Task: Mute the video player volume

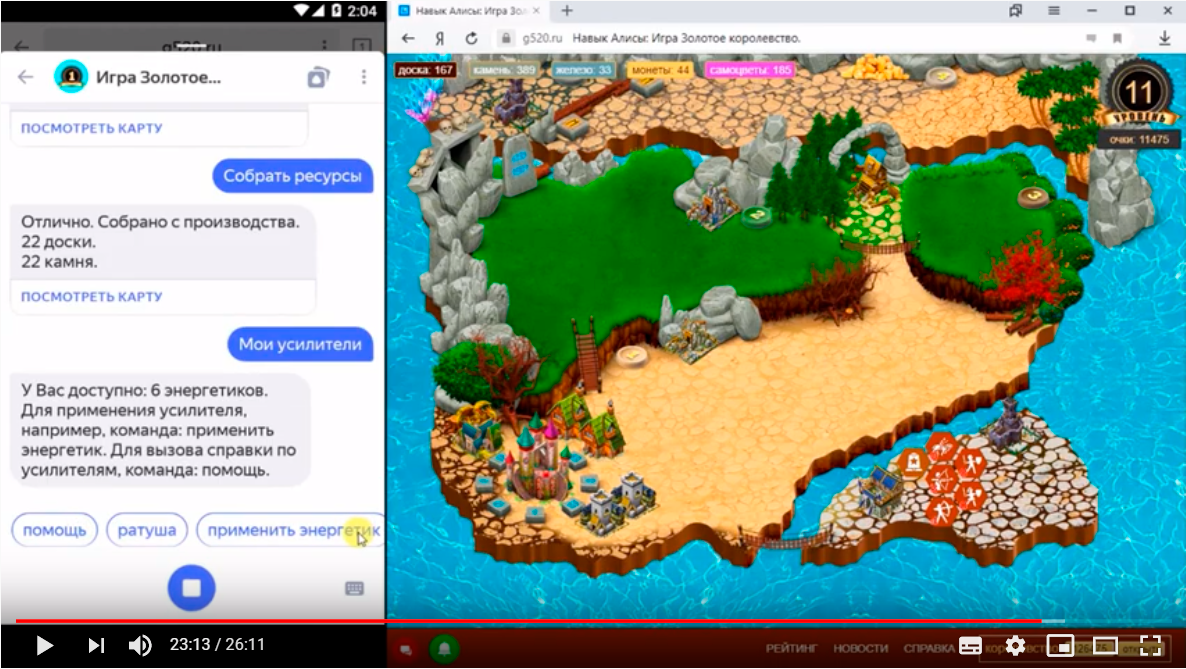Action: point(138,645)
